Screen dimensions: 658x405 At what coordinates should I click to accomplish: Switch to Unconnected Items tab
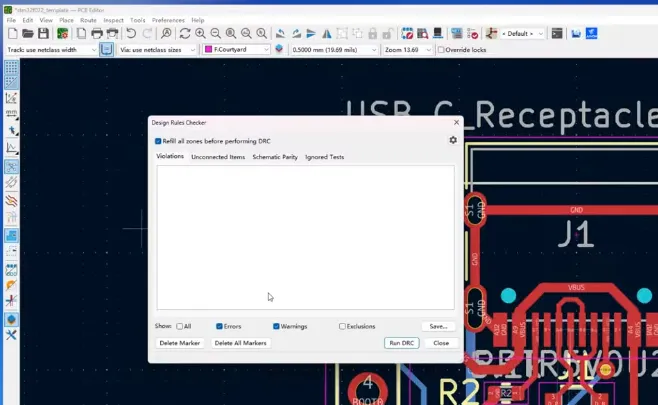tap(218, 157)
